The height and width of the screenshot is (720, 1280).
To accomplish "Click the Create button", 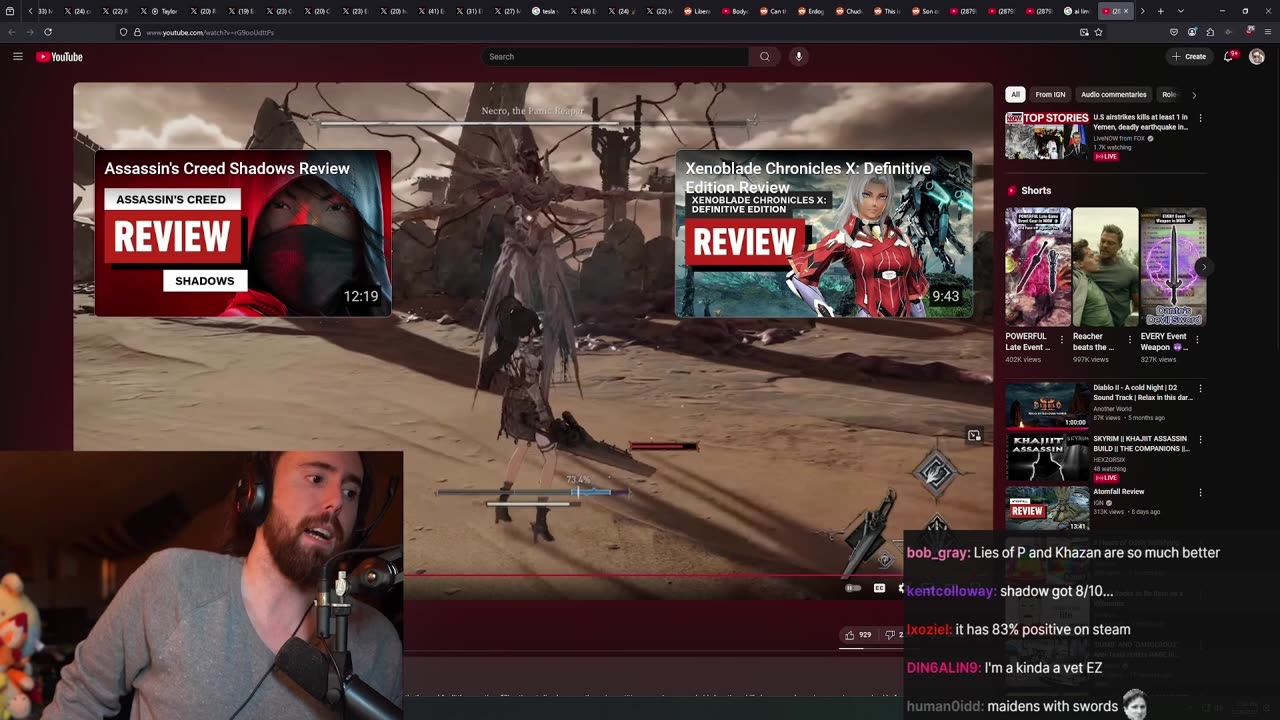I will click(1189, 57).
